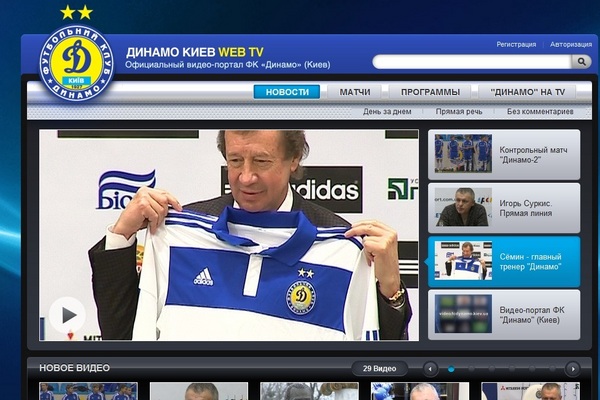
Task: Click the Dynamo Kyiv club logo
Action: pyautogui.click(x=76, y=62)
